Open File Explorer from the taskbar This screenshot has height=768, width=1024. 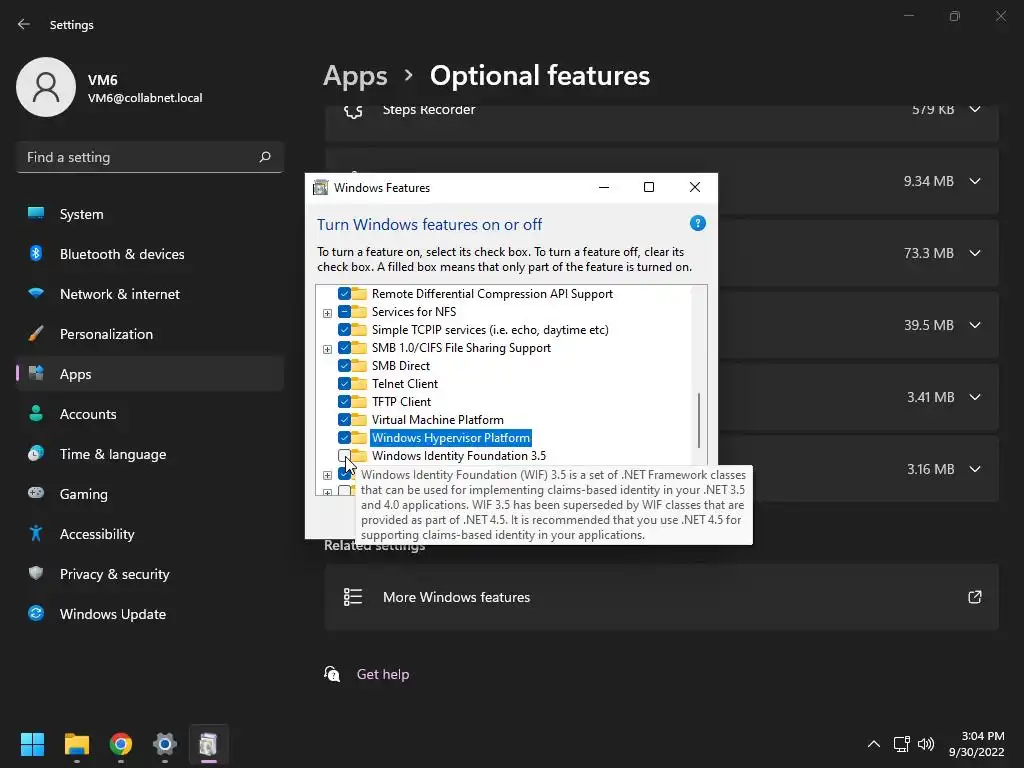tap(77, 744)
